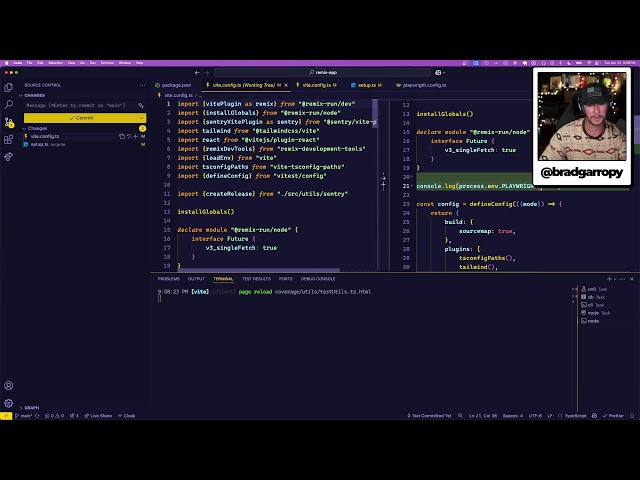Select the vite.config.ts file in Changes list

click(45, 136)
